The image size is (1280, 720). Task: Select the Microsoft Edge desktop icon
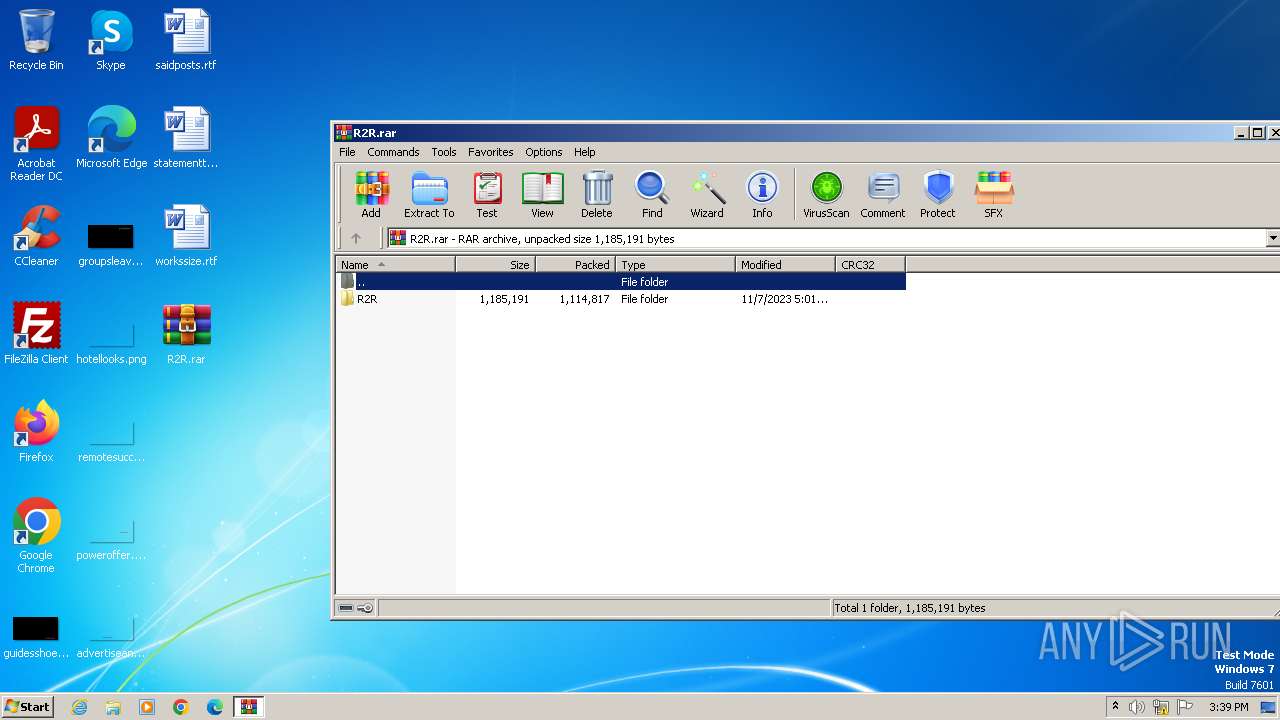[111, 139]
